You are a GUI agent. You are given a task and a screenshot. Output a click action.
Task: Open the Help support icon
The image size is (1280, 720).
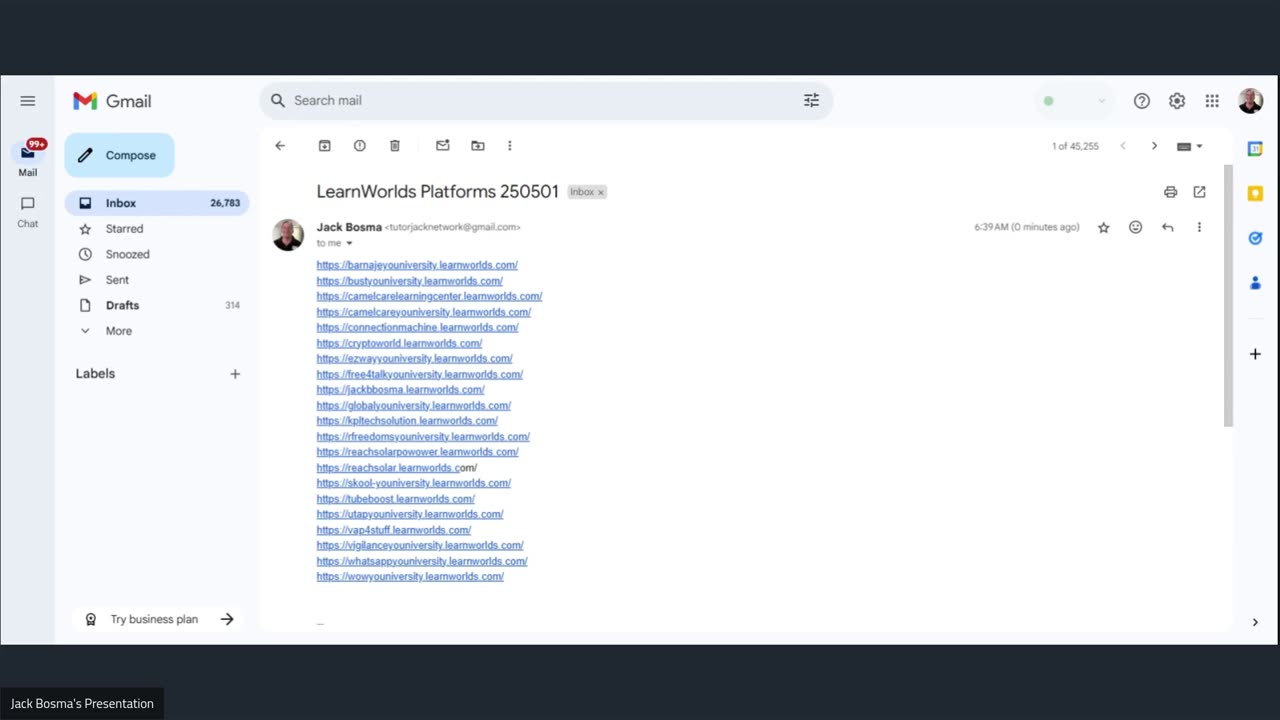(1142, 101)
